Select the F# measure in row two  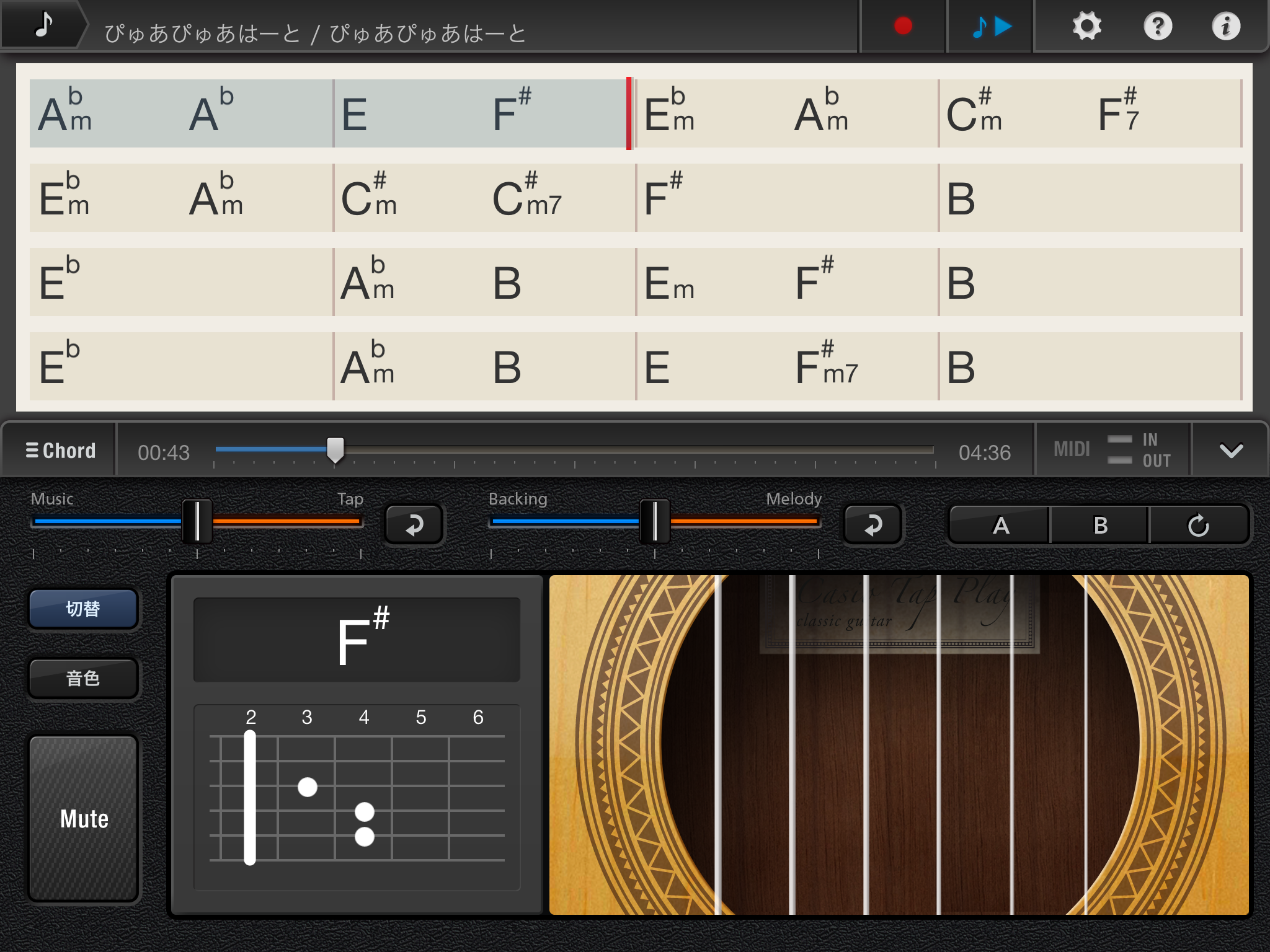coord(787,197)
